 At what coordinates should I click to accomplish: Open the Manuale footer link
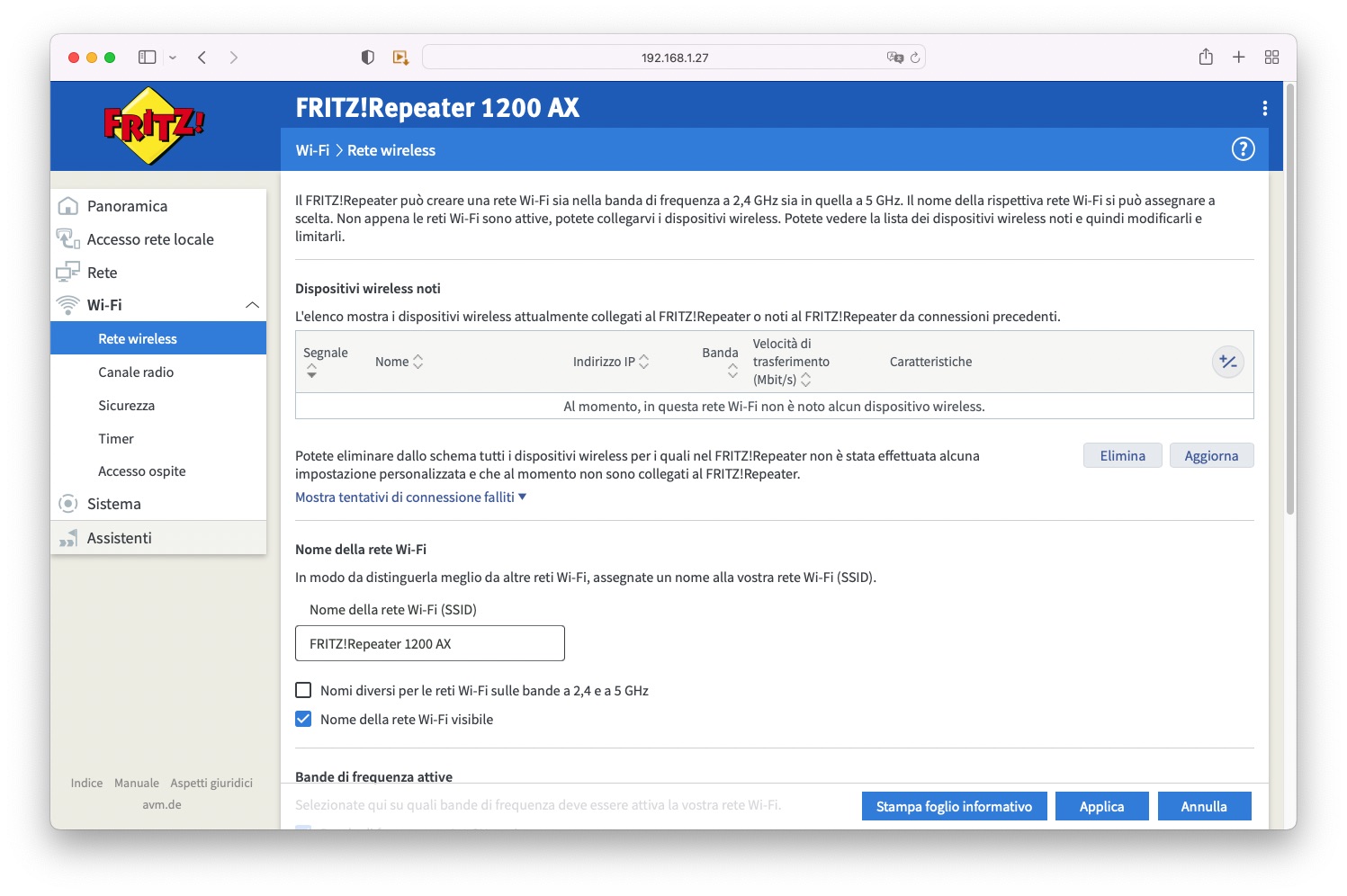[x=137, y=783]
